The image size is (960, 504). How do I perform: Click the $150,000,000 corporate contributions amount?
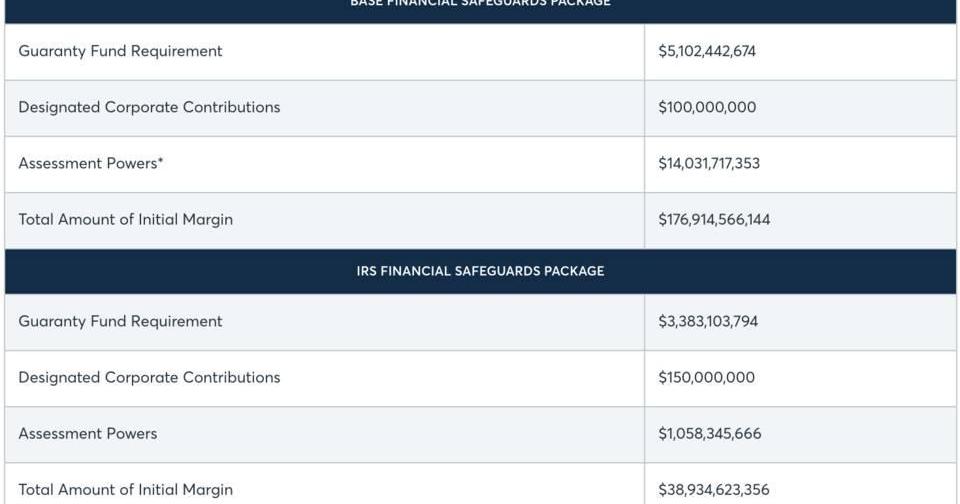coord(706,377)
